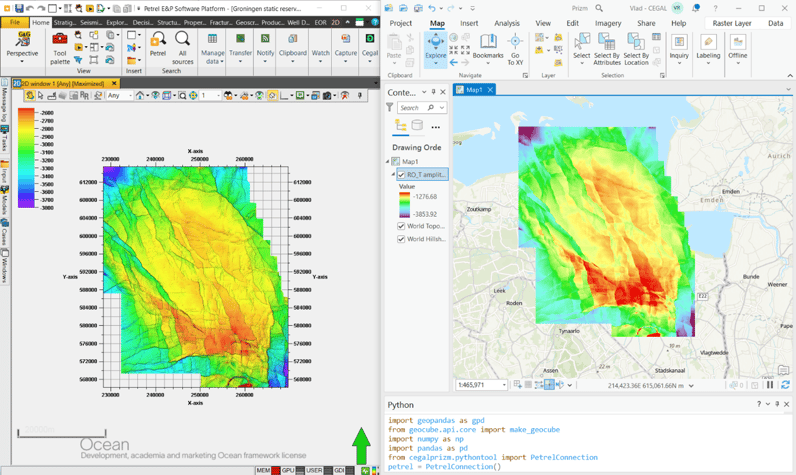Pause map drawing with pause icon
The image size is (796, 475).
tap(770, 385)
